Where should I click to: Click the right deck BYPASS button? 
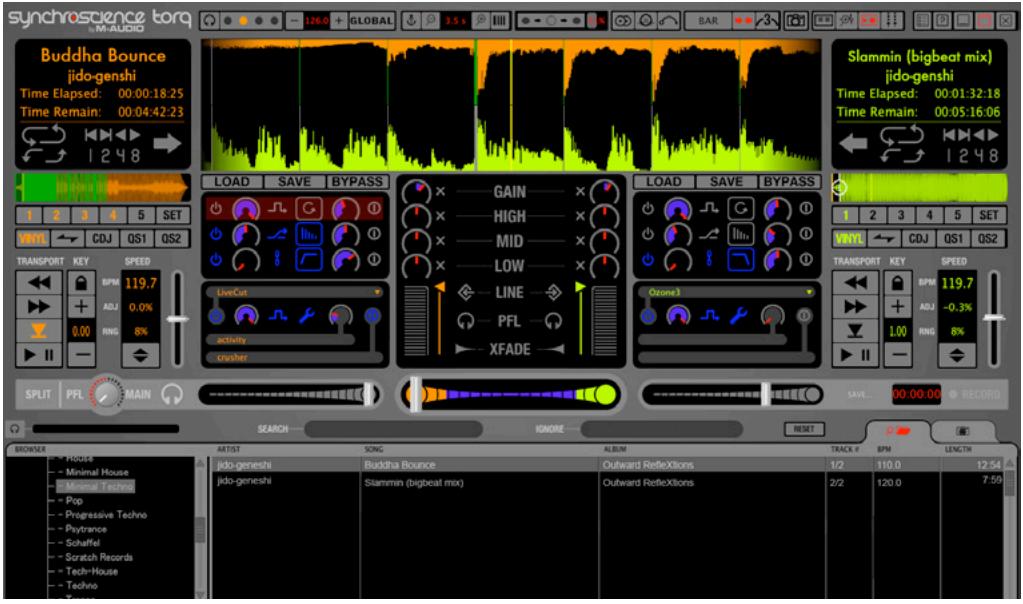point(789,181)
